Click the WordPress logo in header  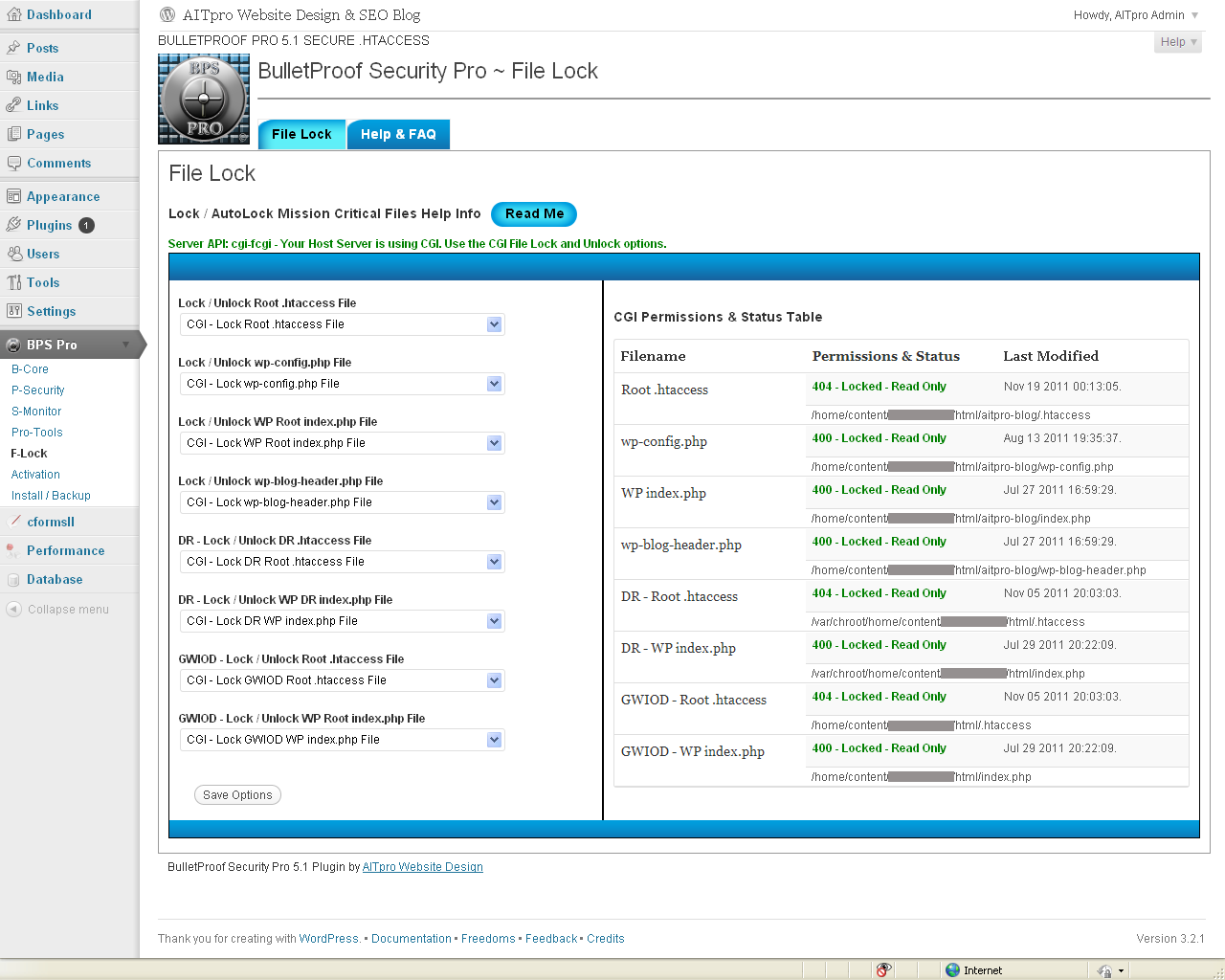167,14
